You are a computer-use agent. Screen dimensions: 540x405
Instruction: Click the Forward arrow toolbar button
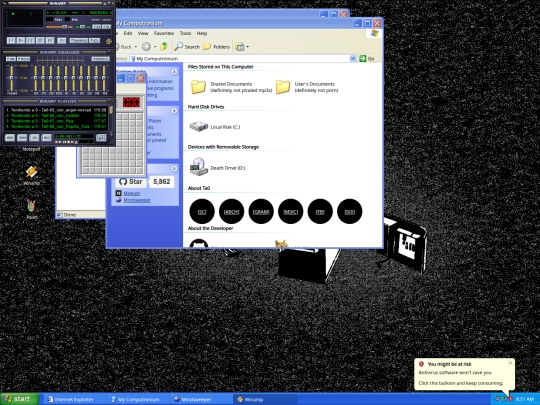click(146, 46)
